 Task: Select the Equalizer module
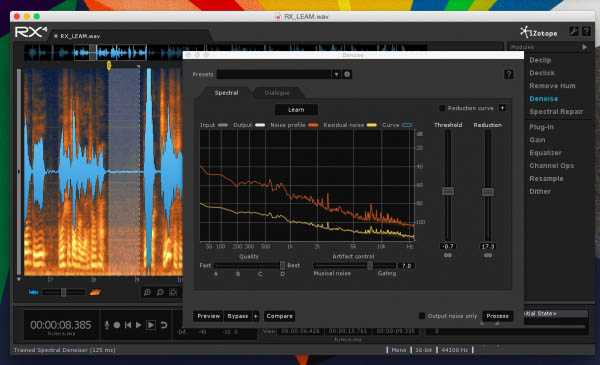coord(545,153)
